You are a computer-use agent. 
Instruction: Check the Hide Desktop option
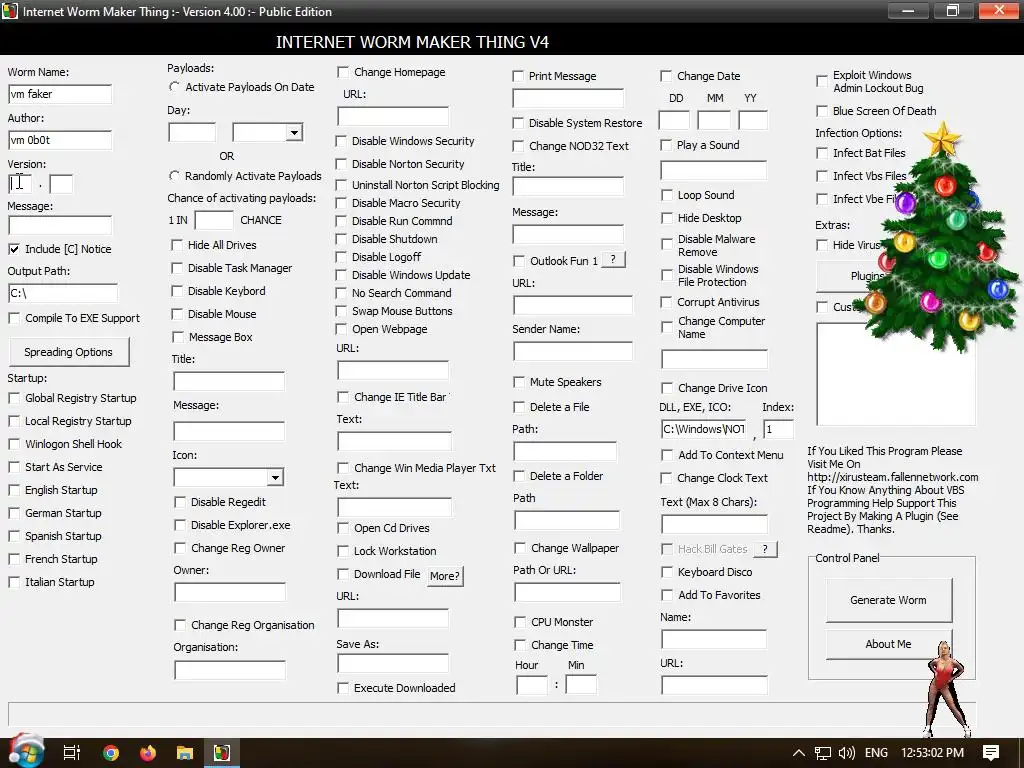coord(667,218)
